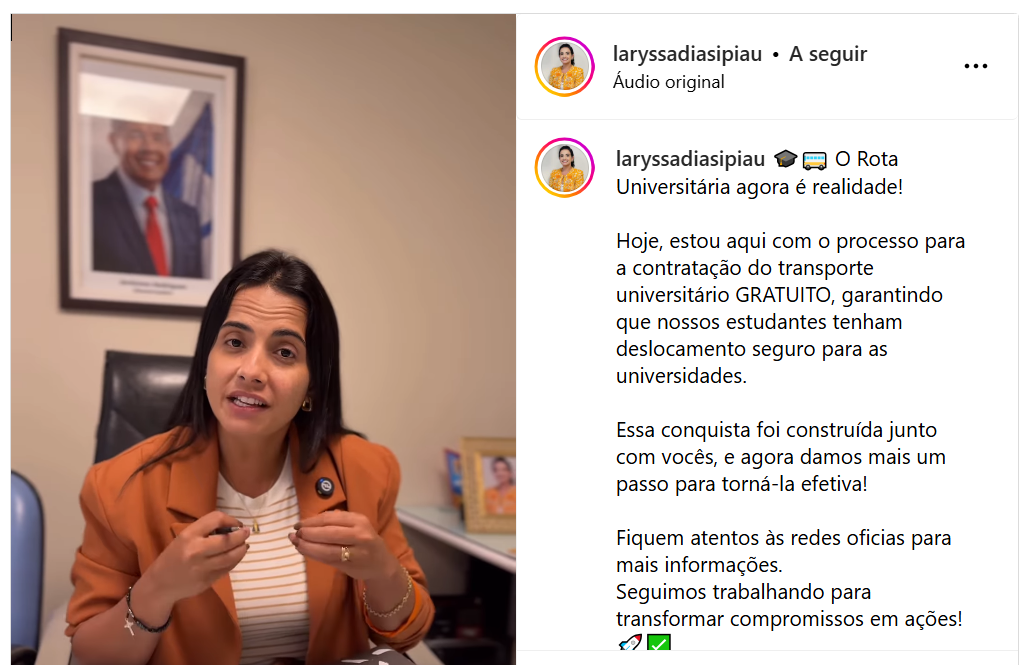Open the 'Áudio original' audio link
The height and width of the screenshot is (665, 1025).
pos(668,82)
